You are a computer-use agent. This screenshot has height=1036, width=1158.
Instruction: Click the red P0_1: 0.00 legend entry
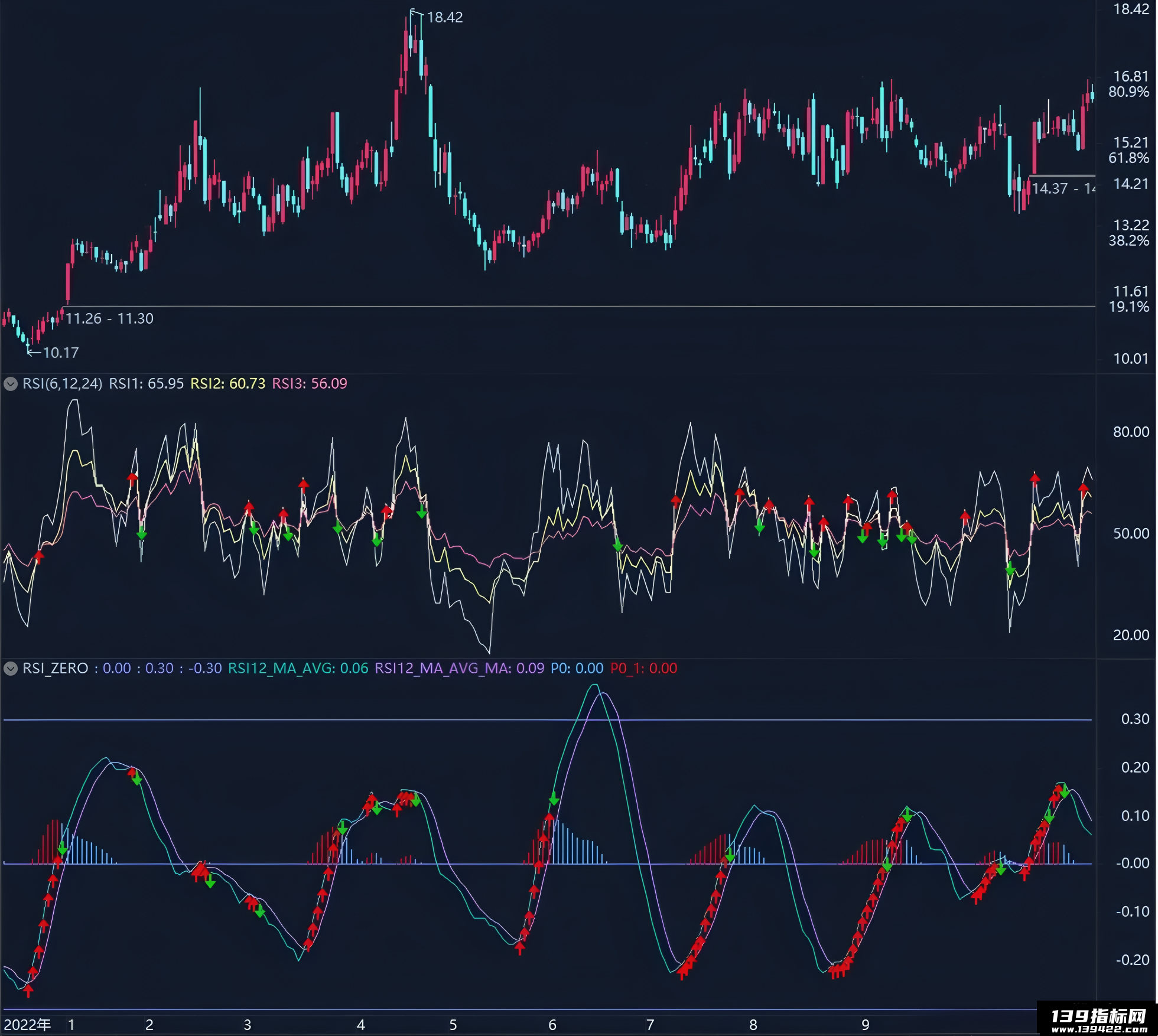(644, 669)
